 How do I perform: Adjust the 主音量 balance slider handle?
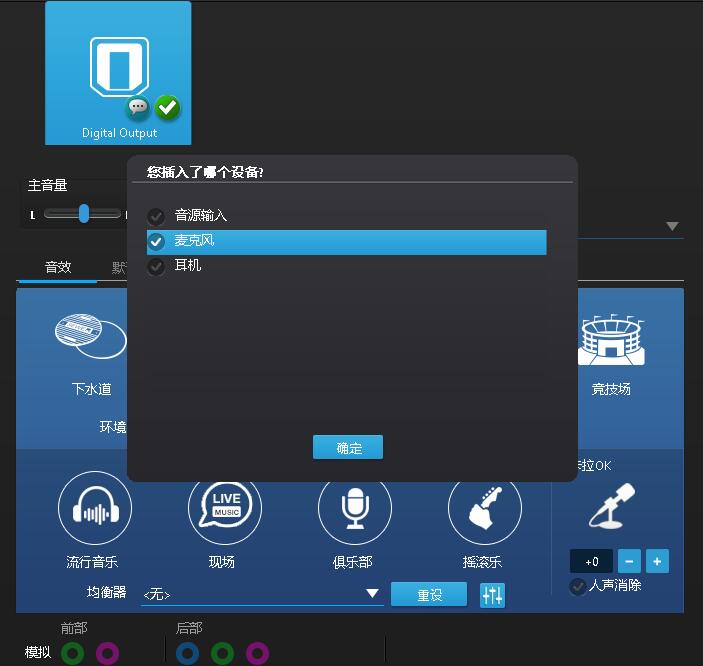click(x=84, y=213)
